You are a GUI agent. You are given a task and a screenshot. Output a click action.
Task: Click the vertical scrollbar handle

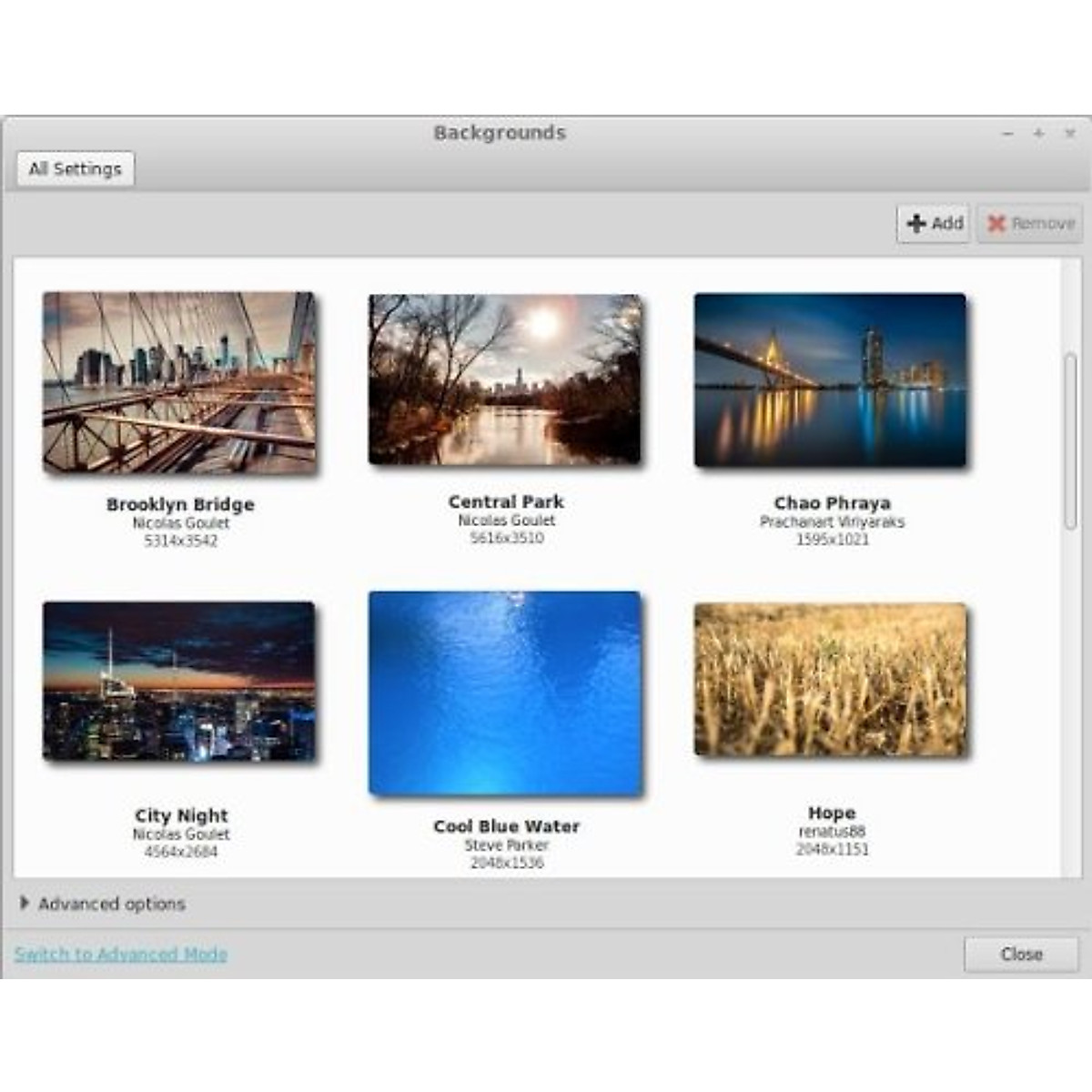click(x=1070, y=441)
